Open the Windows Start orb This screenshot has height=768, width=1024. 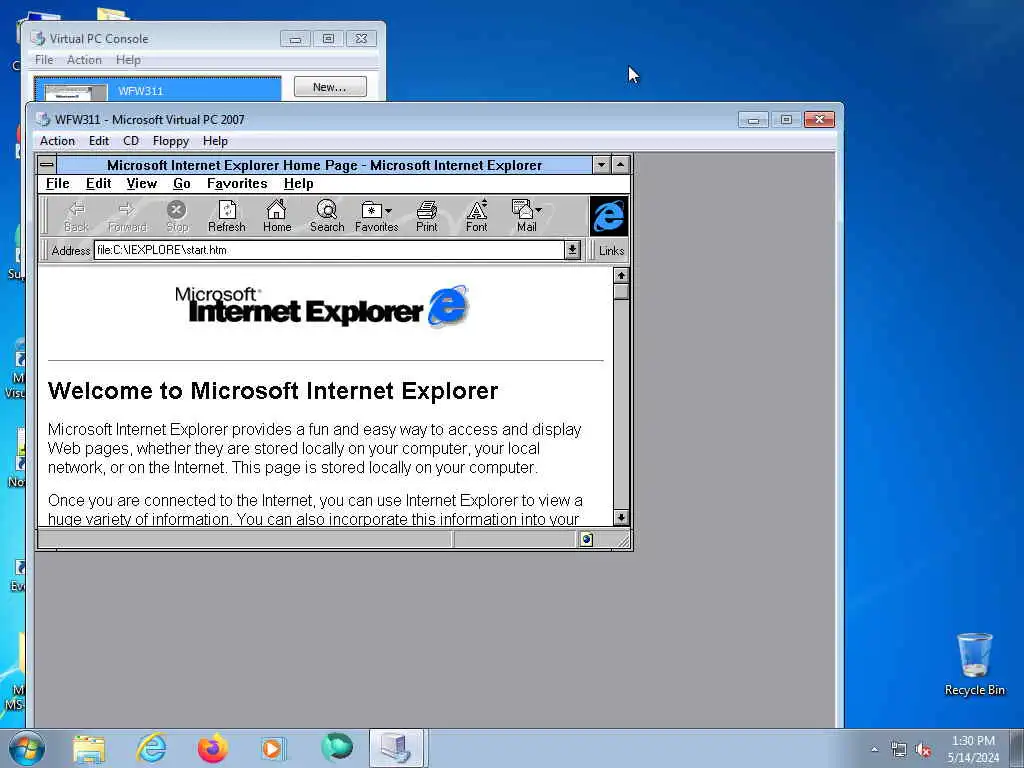[x=27, y=748]
